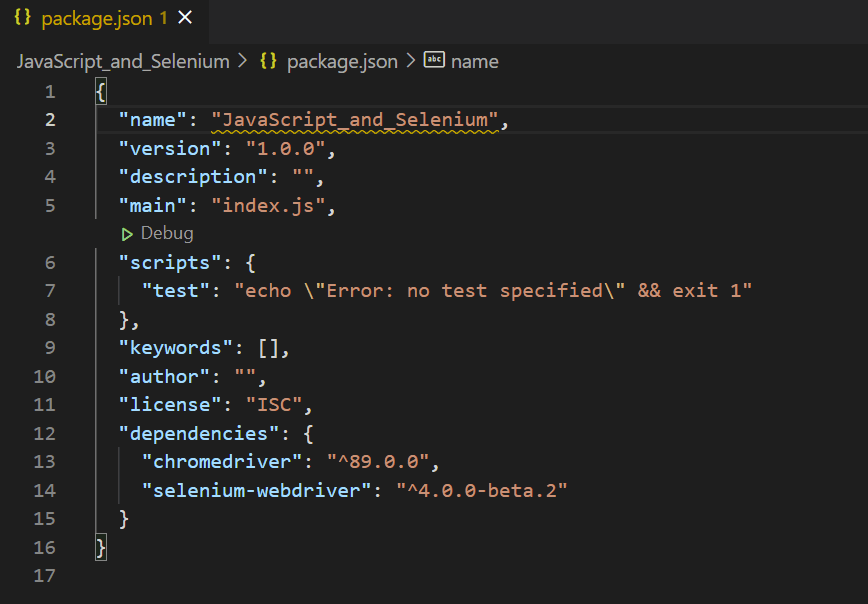This screenshot has height=604, width=868.
Task: Click the closing brace on line 16
Action: click(100, 548)
